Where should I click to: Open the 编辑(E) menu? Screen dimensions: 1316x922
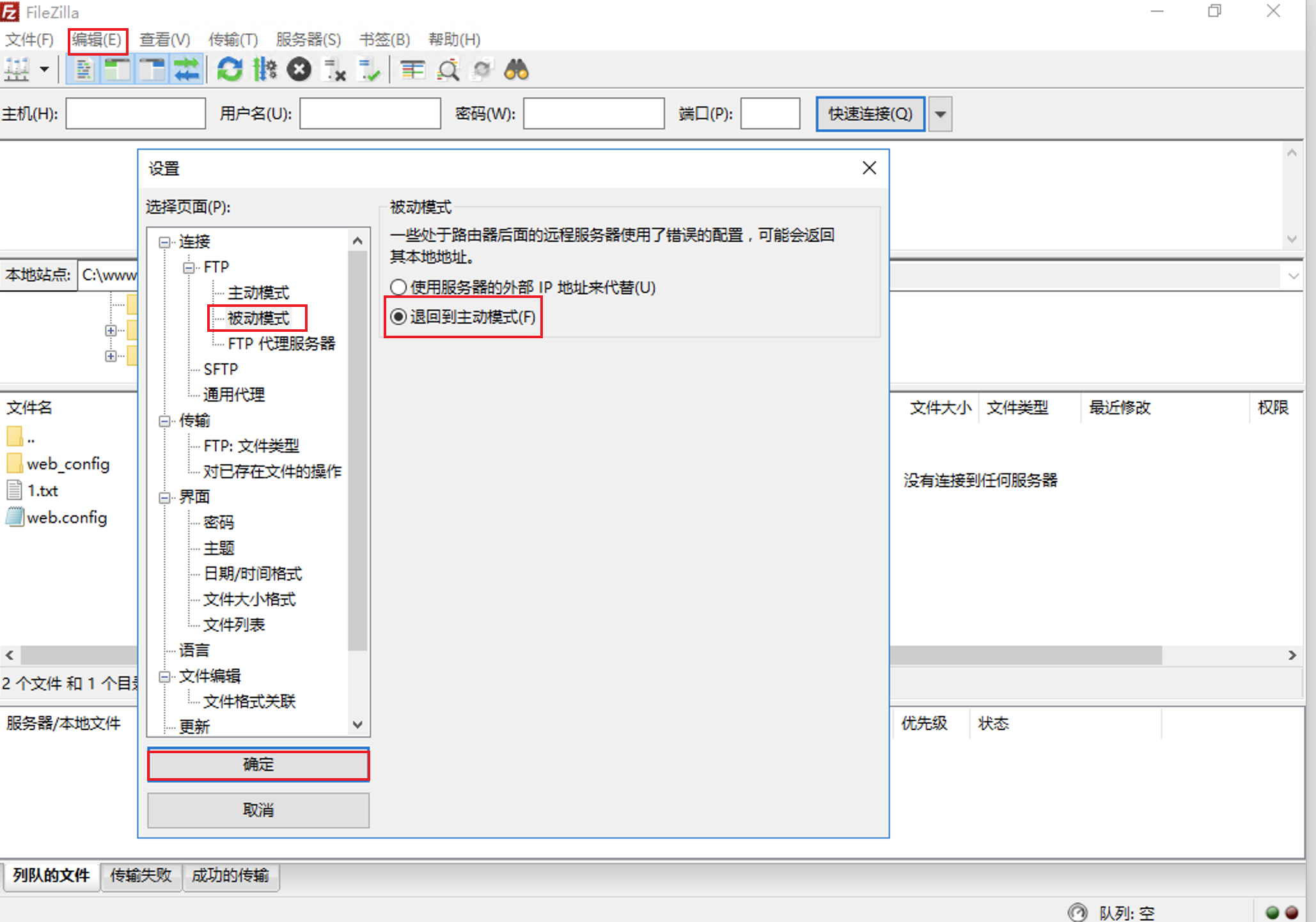tap(97, 40)
